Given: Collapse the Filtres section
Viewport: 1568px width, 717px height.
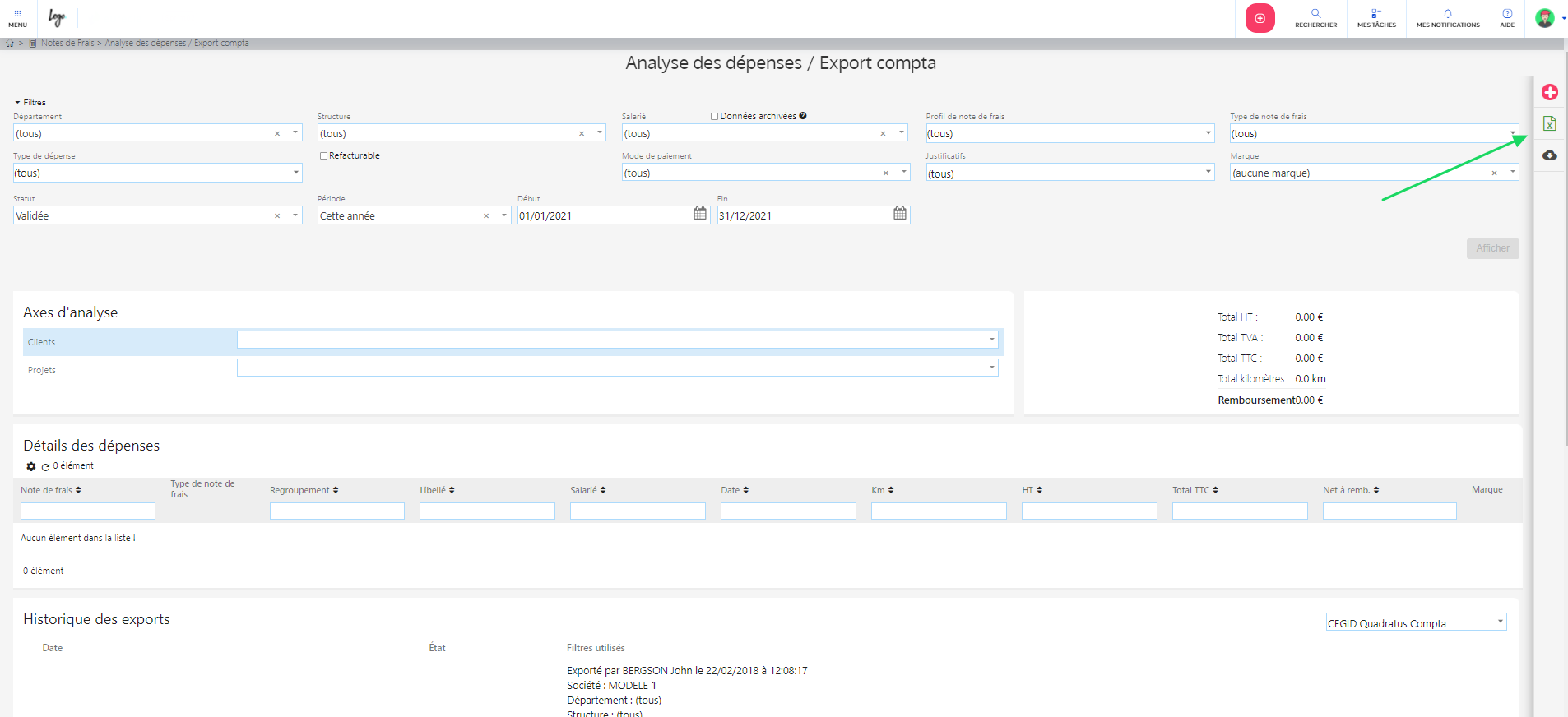Looking at the screenshot, I should tap(30, 103).
